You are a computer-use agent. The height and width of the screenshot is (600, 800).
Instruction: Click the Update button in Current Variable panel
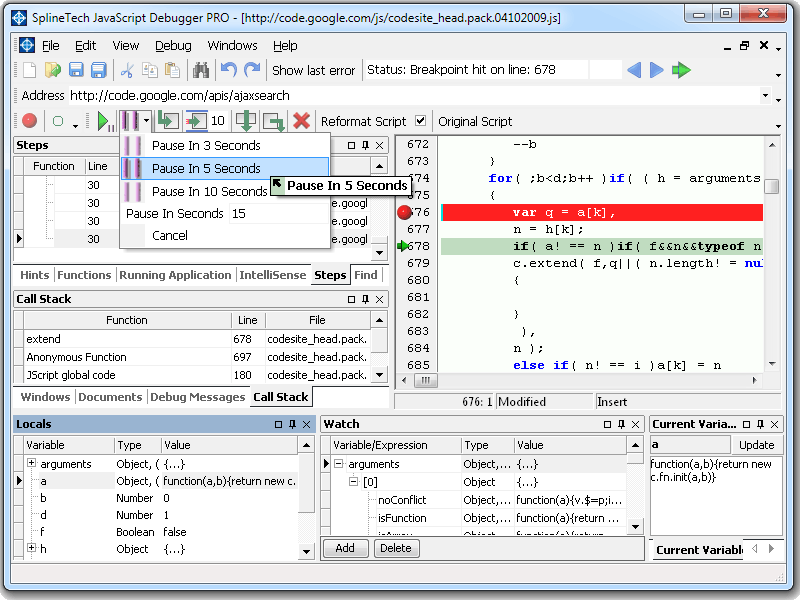(757, 445)
